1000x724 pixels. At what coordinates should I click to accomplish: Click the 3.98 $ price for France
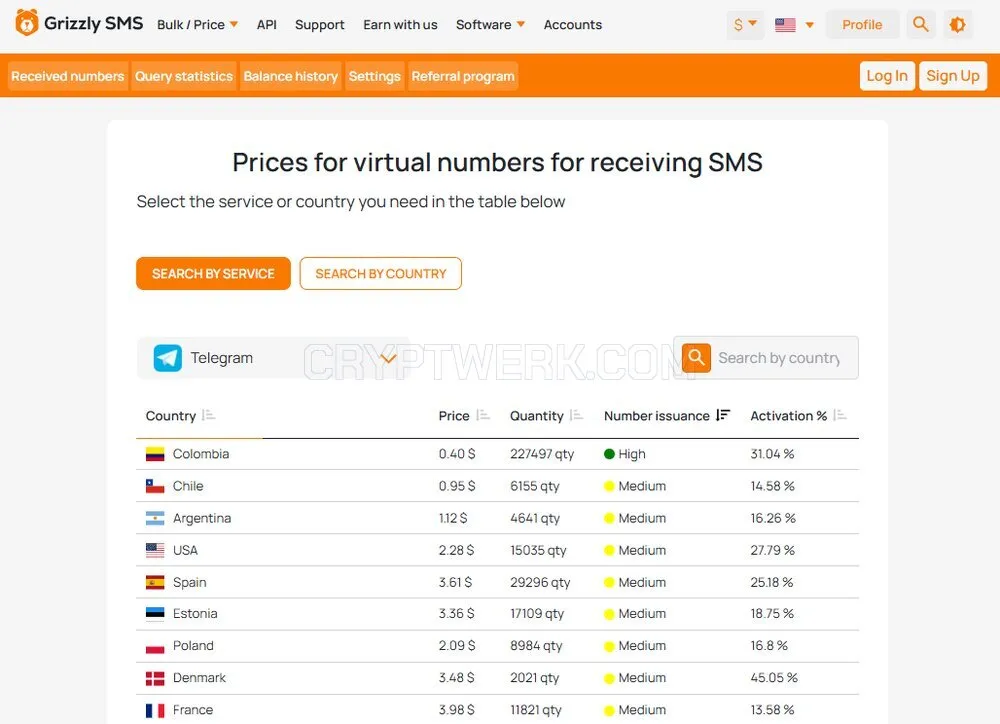click(x=457, y=709)
